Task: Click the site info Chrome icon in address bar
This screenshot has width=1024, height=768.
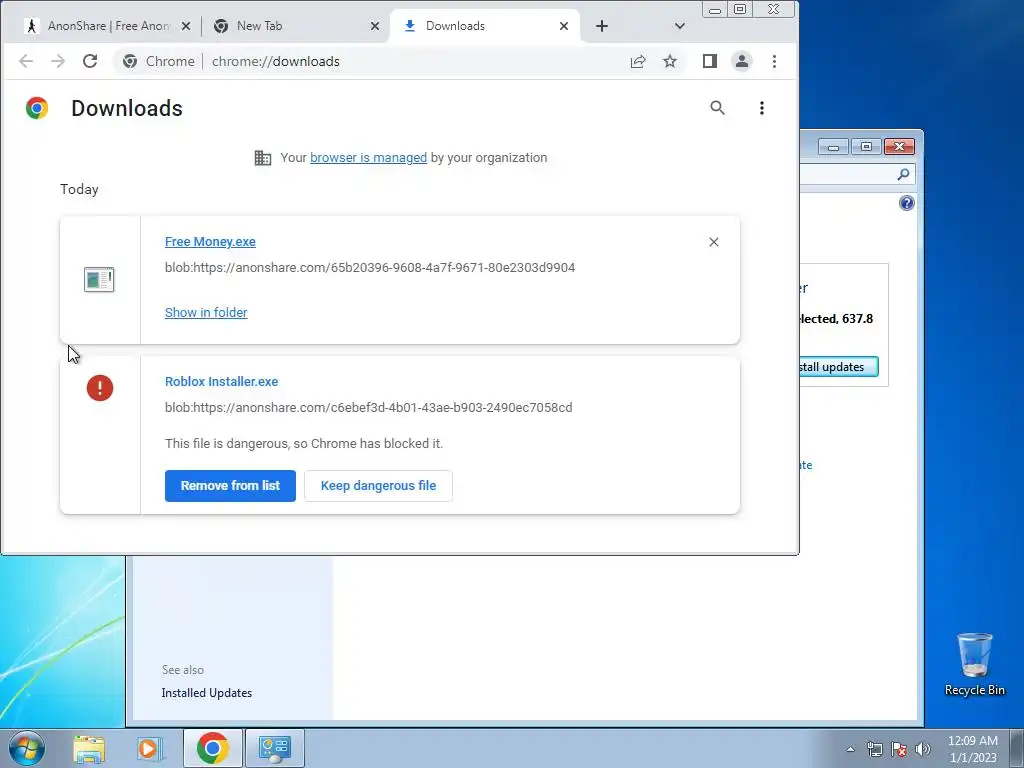Action: point(131,61)
